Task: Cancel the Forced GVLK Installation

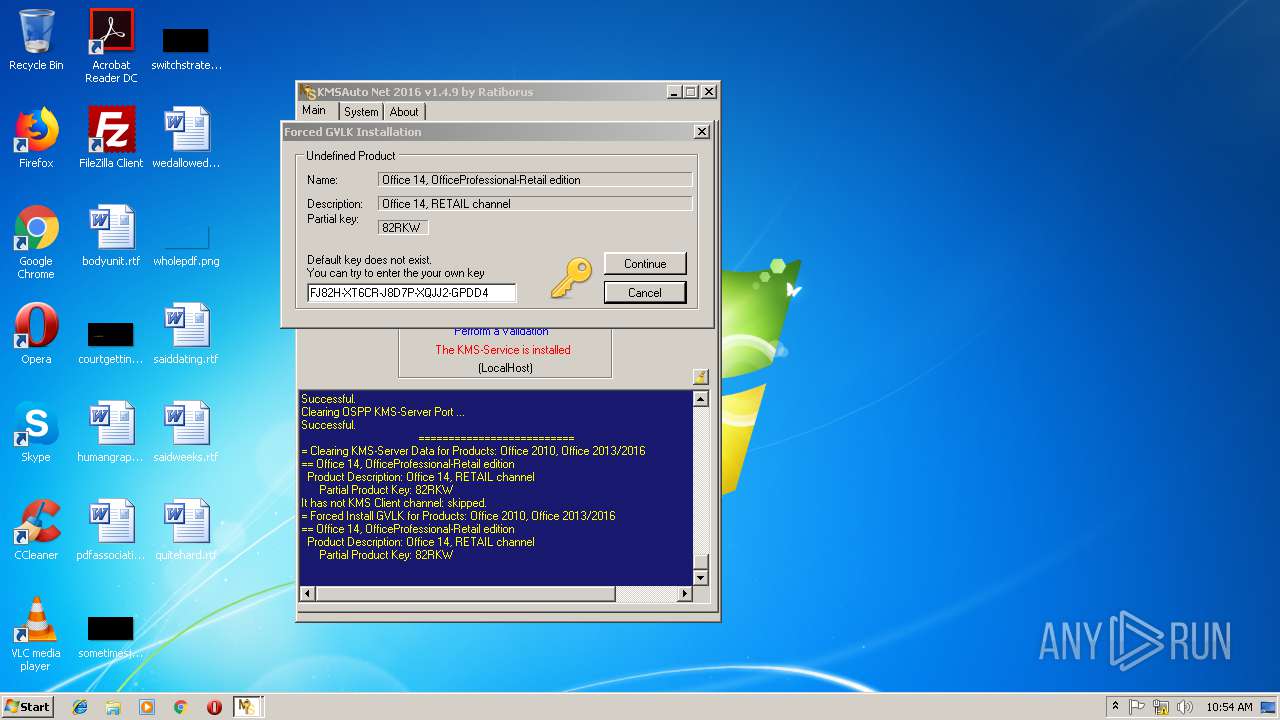Action: [645, 293]
